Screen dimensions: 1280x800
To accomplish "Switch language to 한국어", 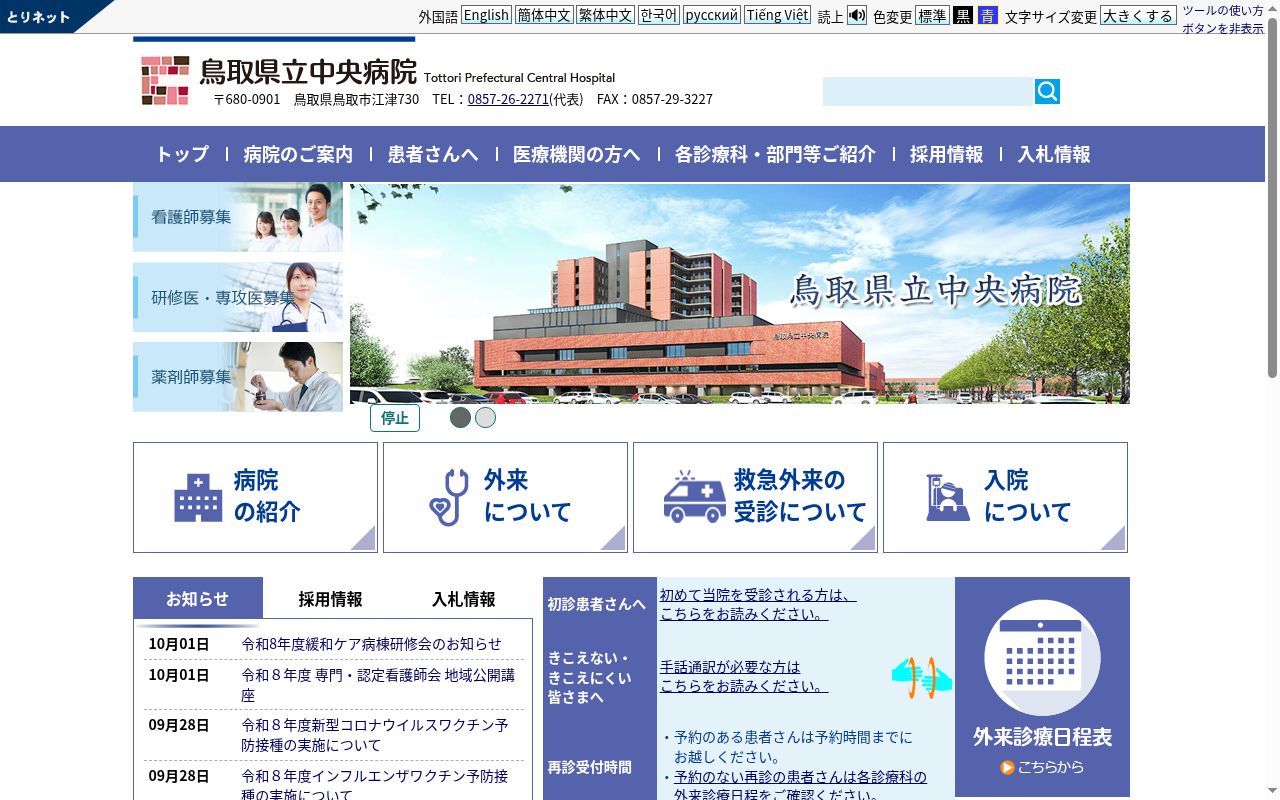I will [x=659, y=15].
